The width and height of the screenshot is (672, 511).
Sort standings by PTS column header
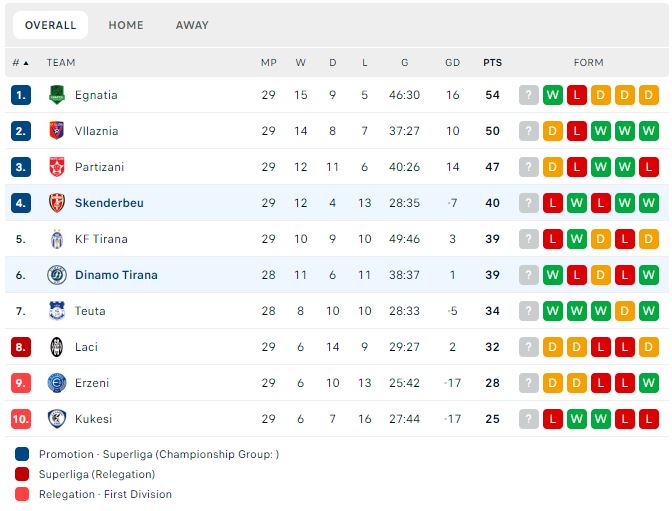click(x=492, y=62)
